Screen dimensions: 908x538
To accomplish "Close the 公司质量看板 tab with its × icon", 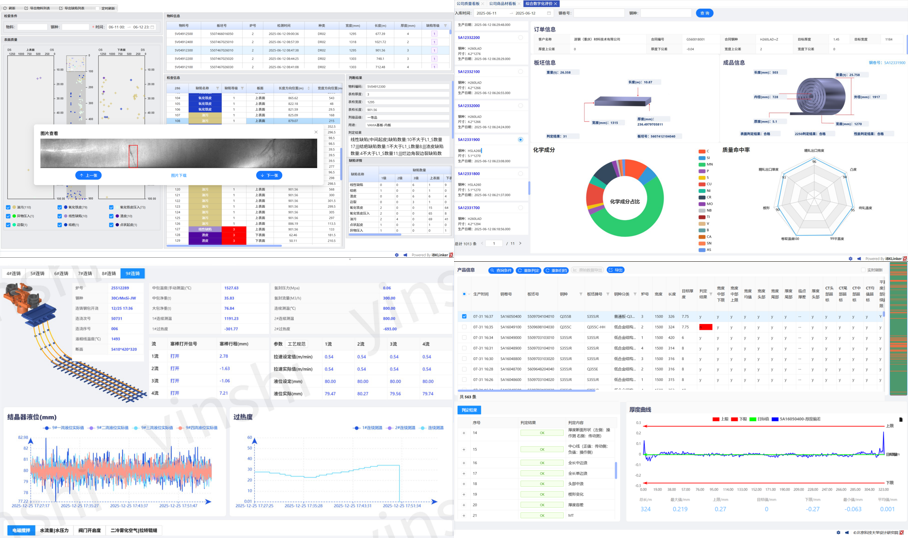I will pos(482,3).
